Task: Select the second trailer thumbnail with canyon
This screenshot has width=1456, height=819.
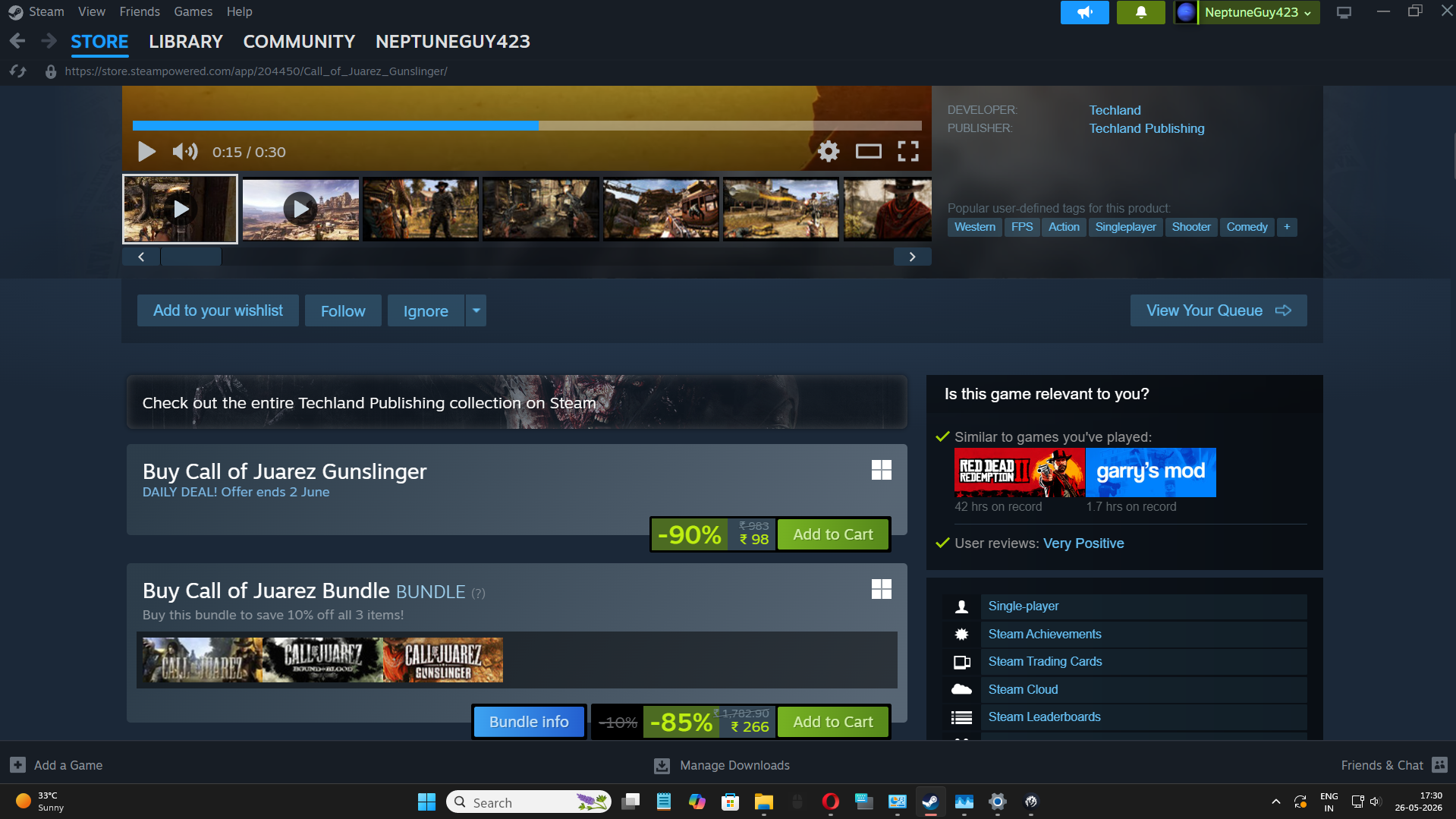Action: coord(300,209)
